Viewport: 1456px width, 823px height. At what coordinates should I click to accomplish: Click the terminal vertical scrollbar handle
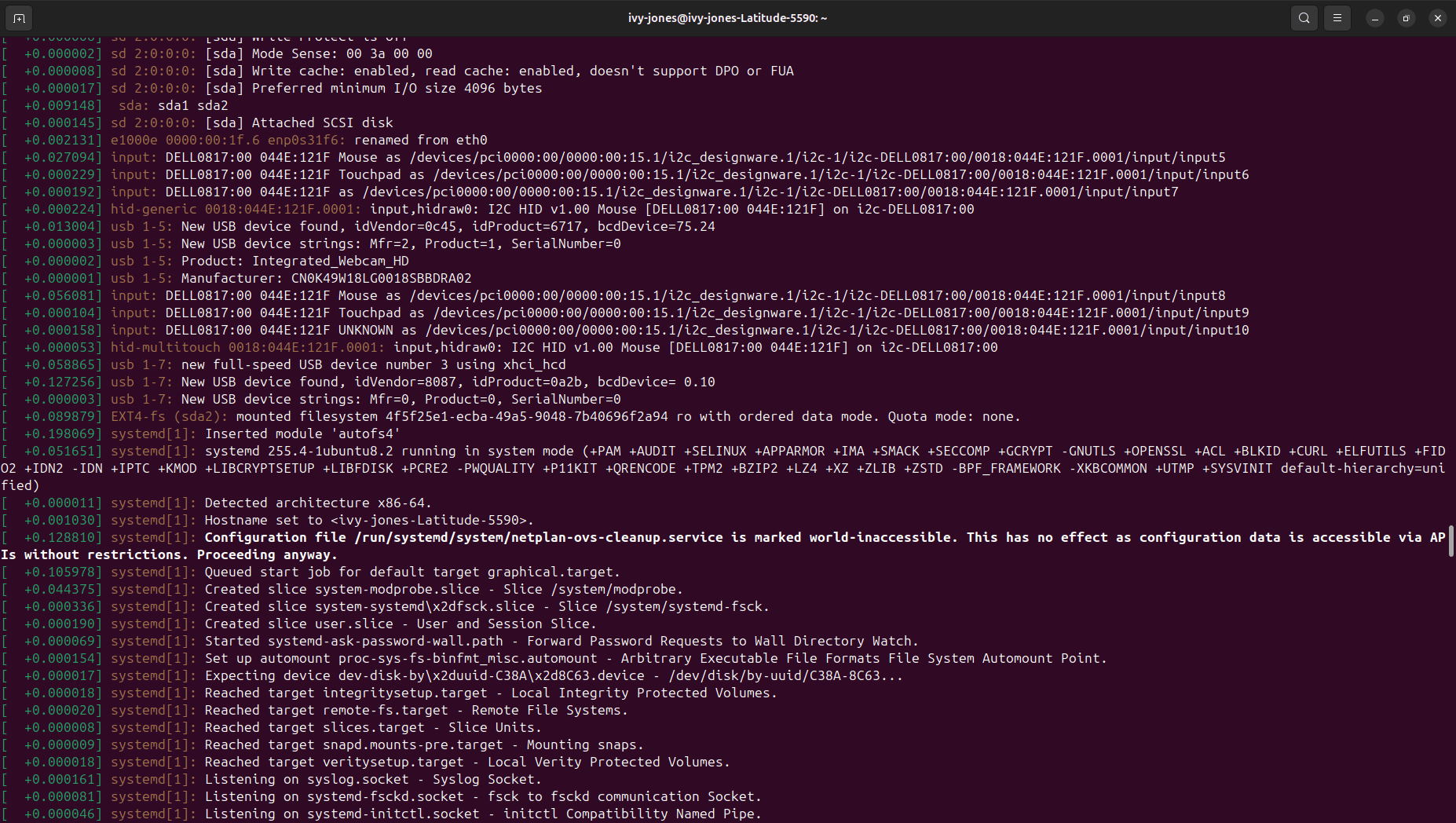coord(1451,541)
